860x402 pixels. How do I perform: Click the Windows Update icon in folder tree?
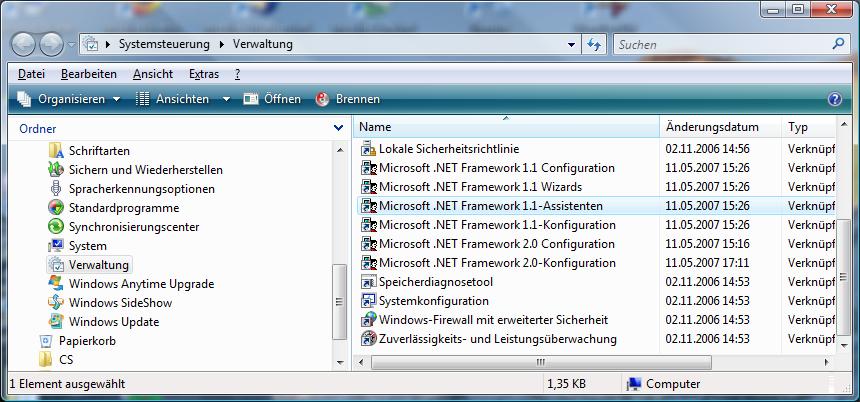[x=56, y=322]
